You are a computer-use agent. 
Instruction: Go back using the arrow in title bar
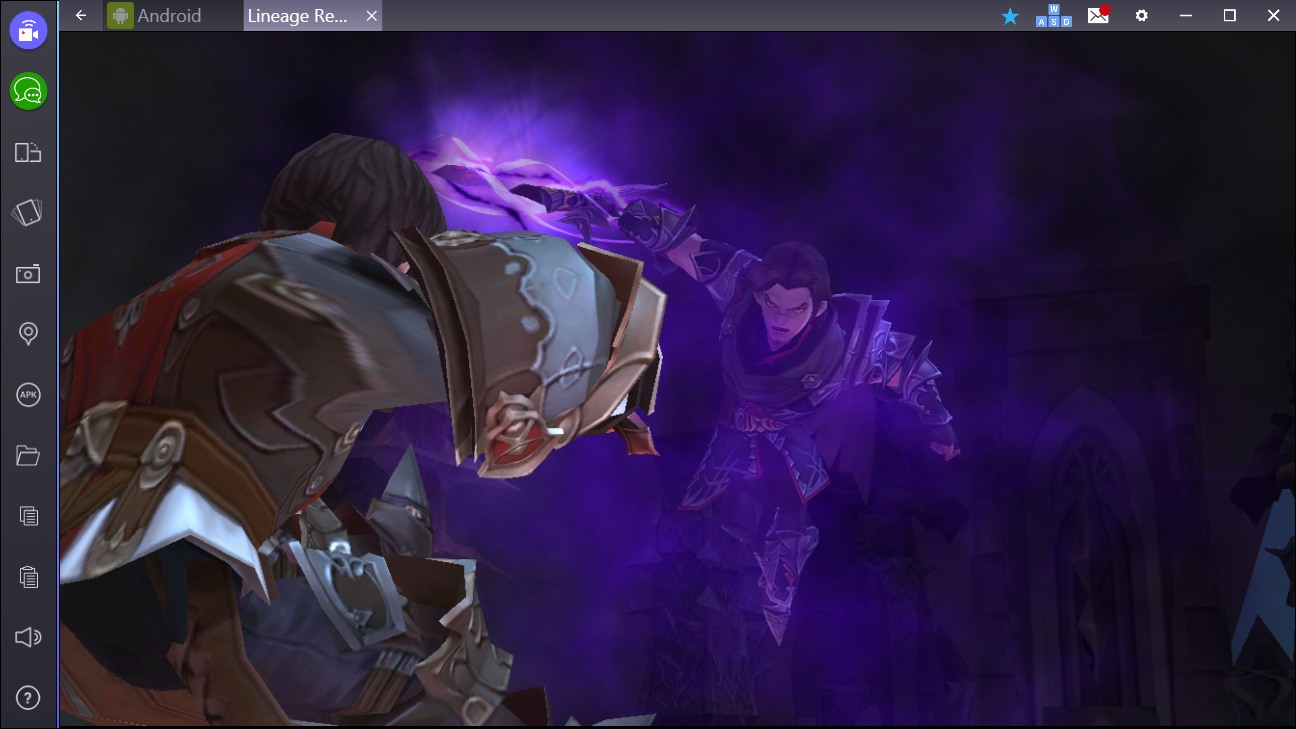[x=81, y=15]
